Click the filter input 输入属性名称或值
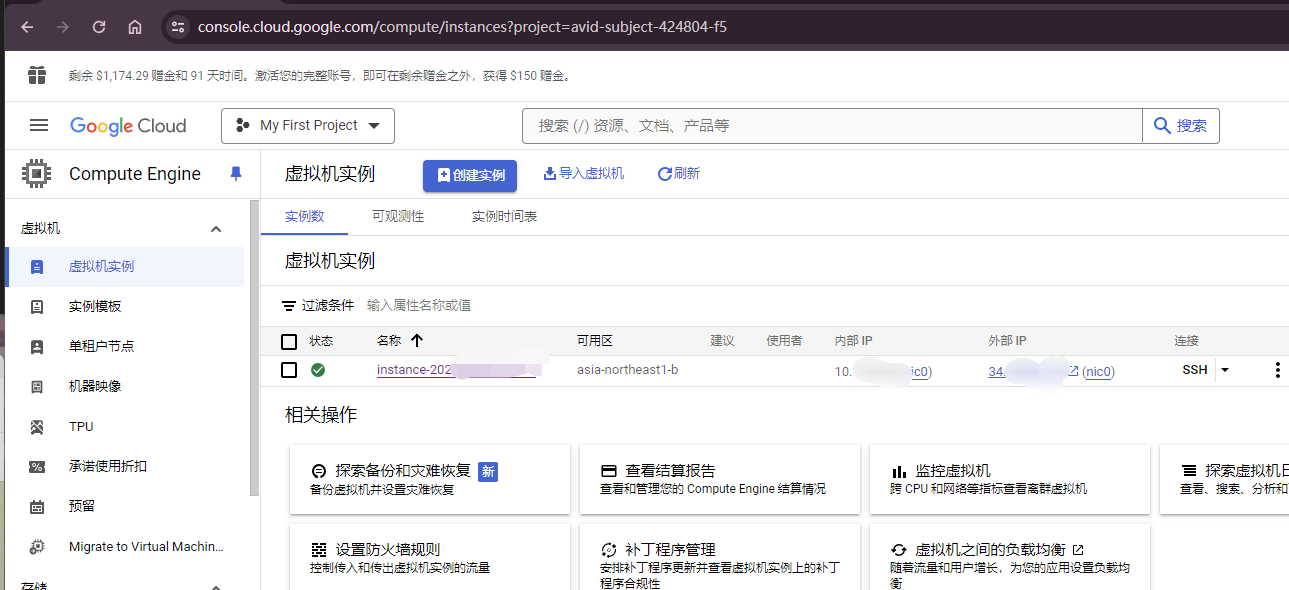 pyautogui.click(x=419, y=306)
